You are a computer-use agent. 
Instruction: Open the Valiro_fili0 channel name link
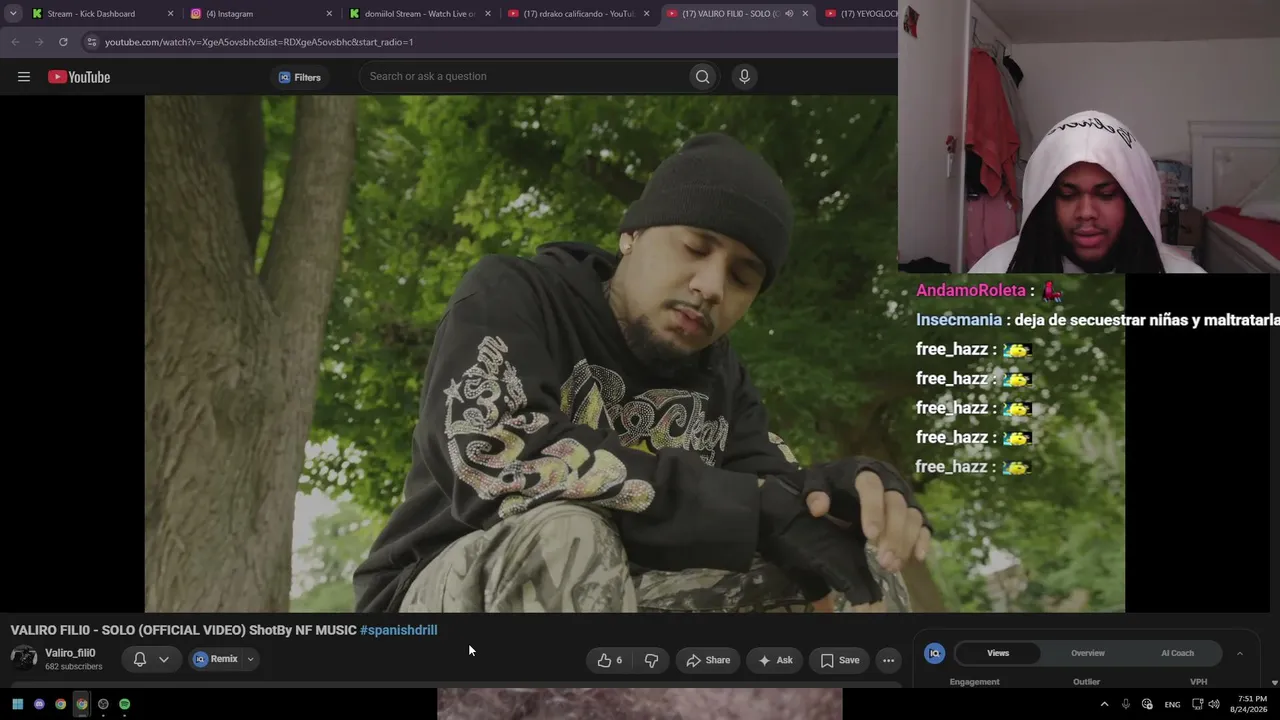pyautogui.click(x=70, y=653)
